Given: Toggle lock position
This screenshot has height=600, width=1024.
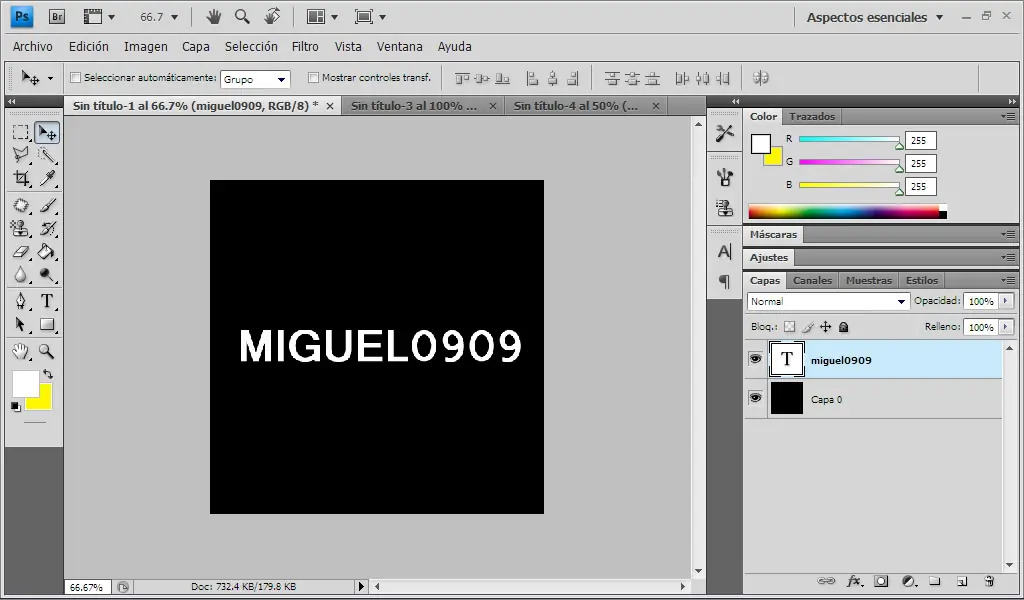Looking at the screenshot, I should pos(825,327).
